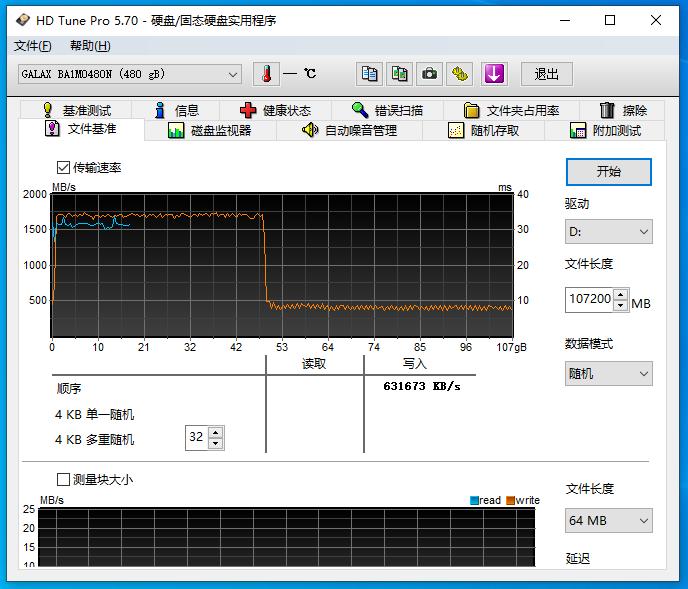Click the 写入 write column header
Screen dimensions: 688x589
pos(415,363)
